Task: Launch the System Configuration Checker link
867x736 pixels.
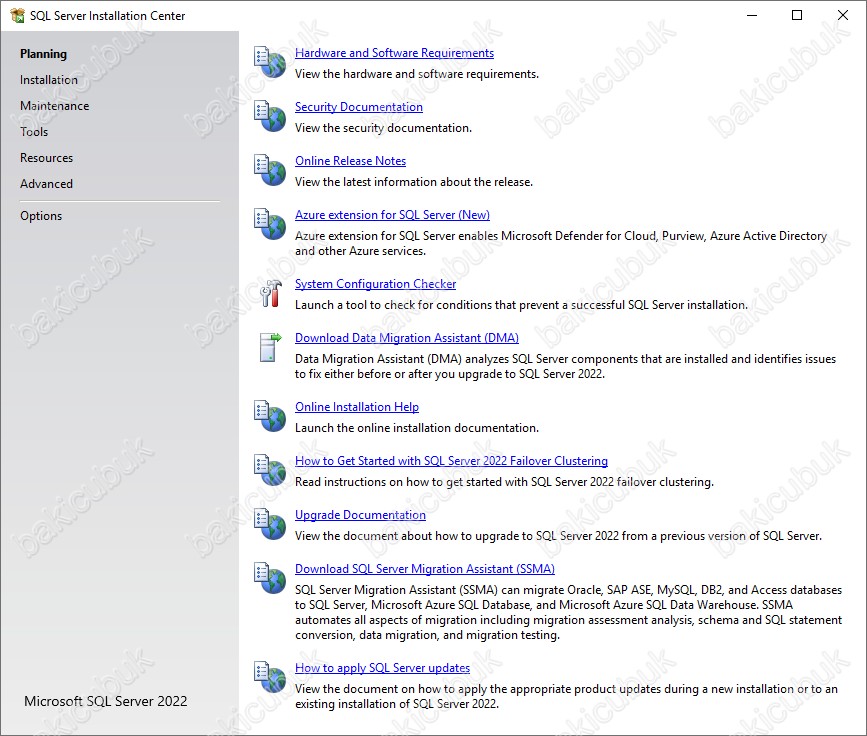Action: [375, 284]
